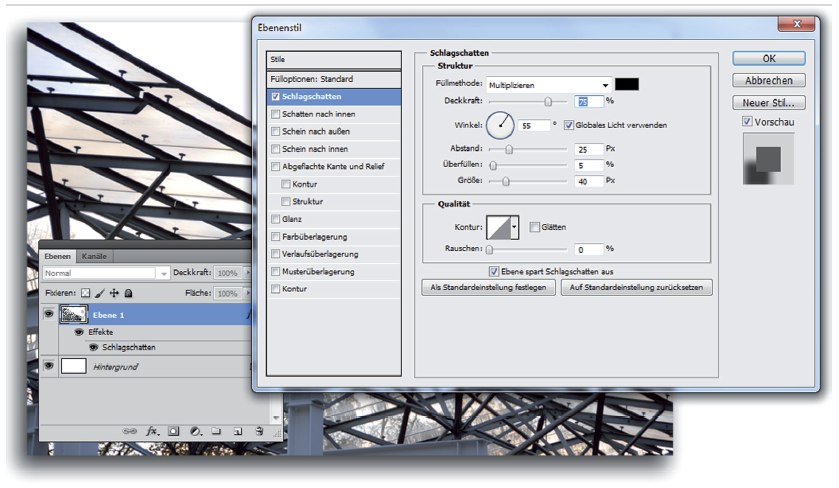The width and height of the screenshot is (839, 488).
Task: Click the add layer mask icon
Action: point(173,430)
